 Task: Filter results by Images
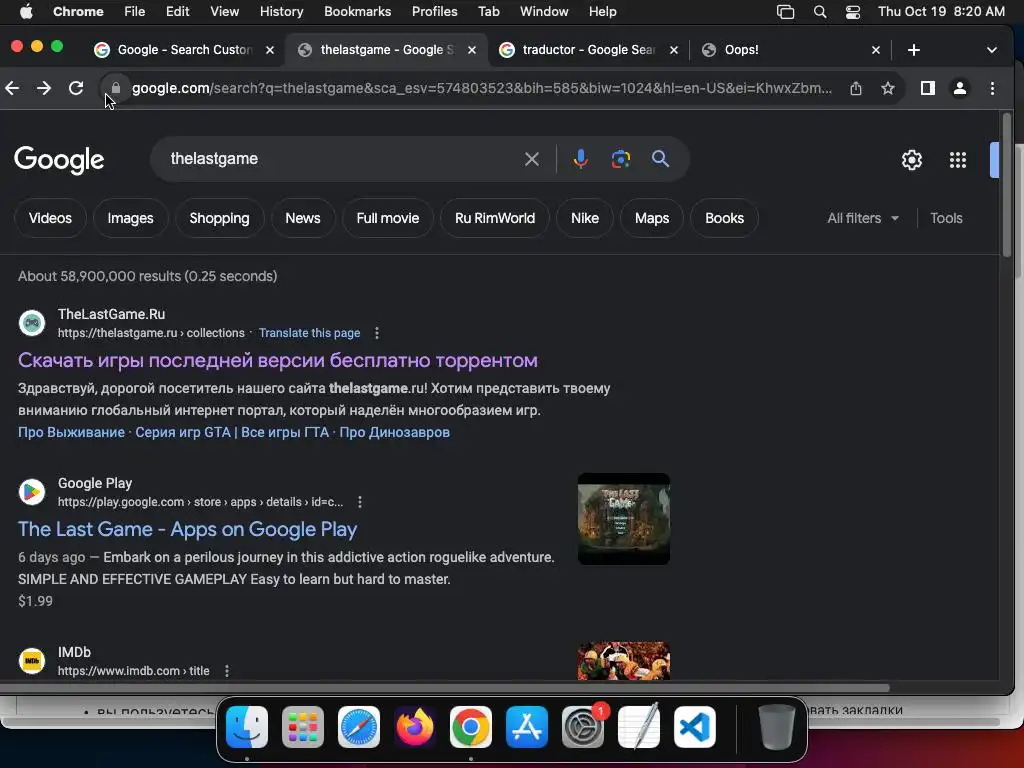click(x=131, y=218)
